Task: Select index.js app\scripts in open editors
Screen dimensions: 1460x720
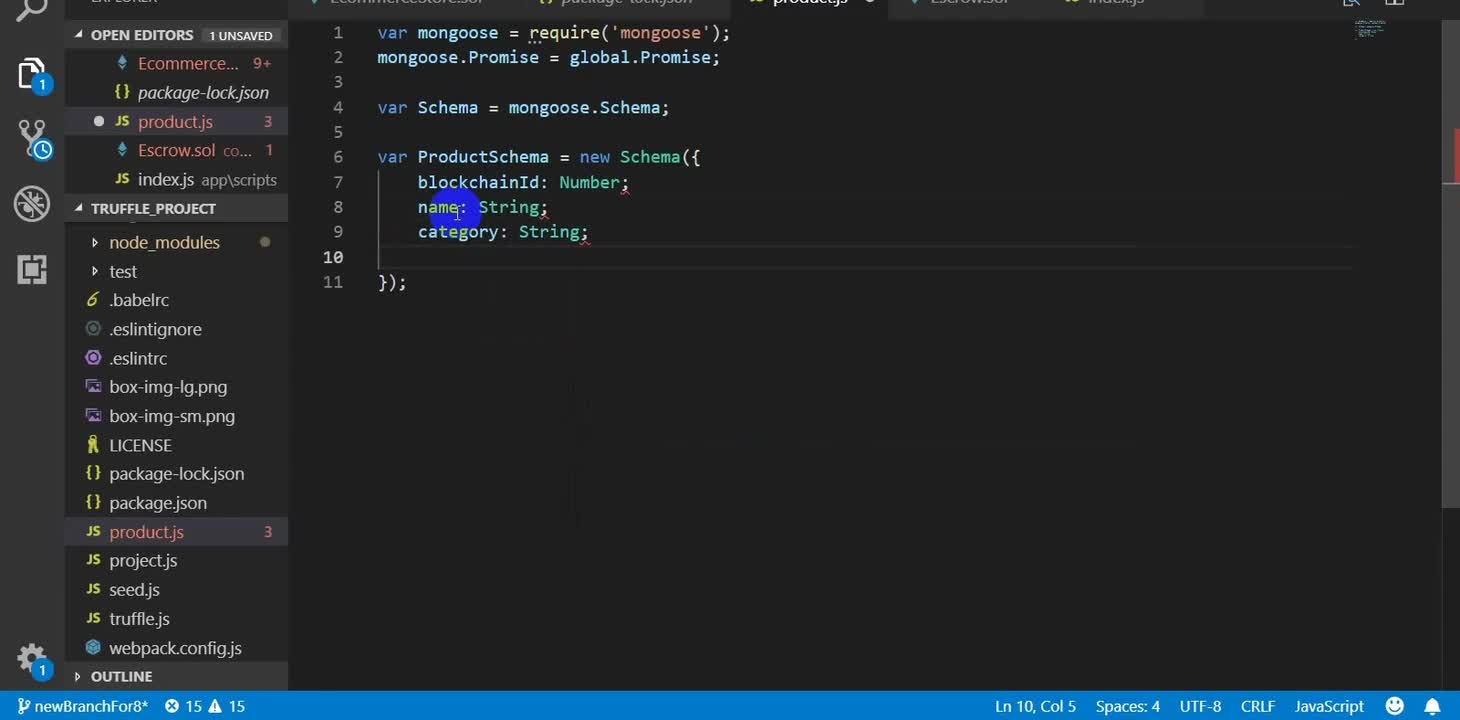Action: 207,179
